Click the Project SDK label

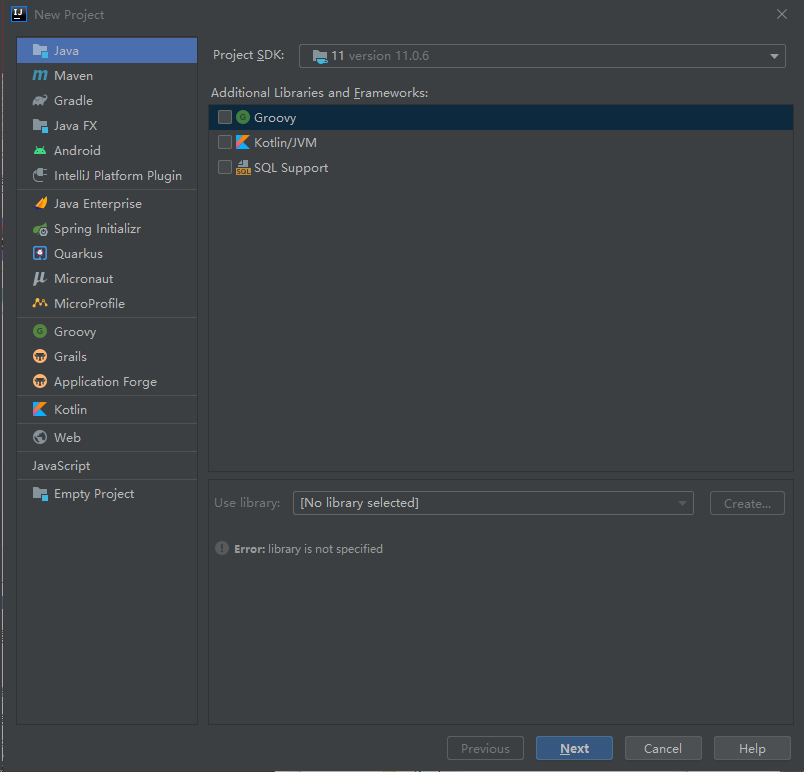248,55
